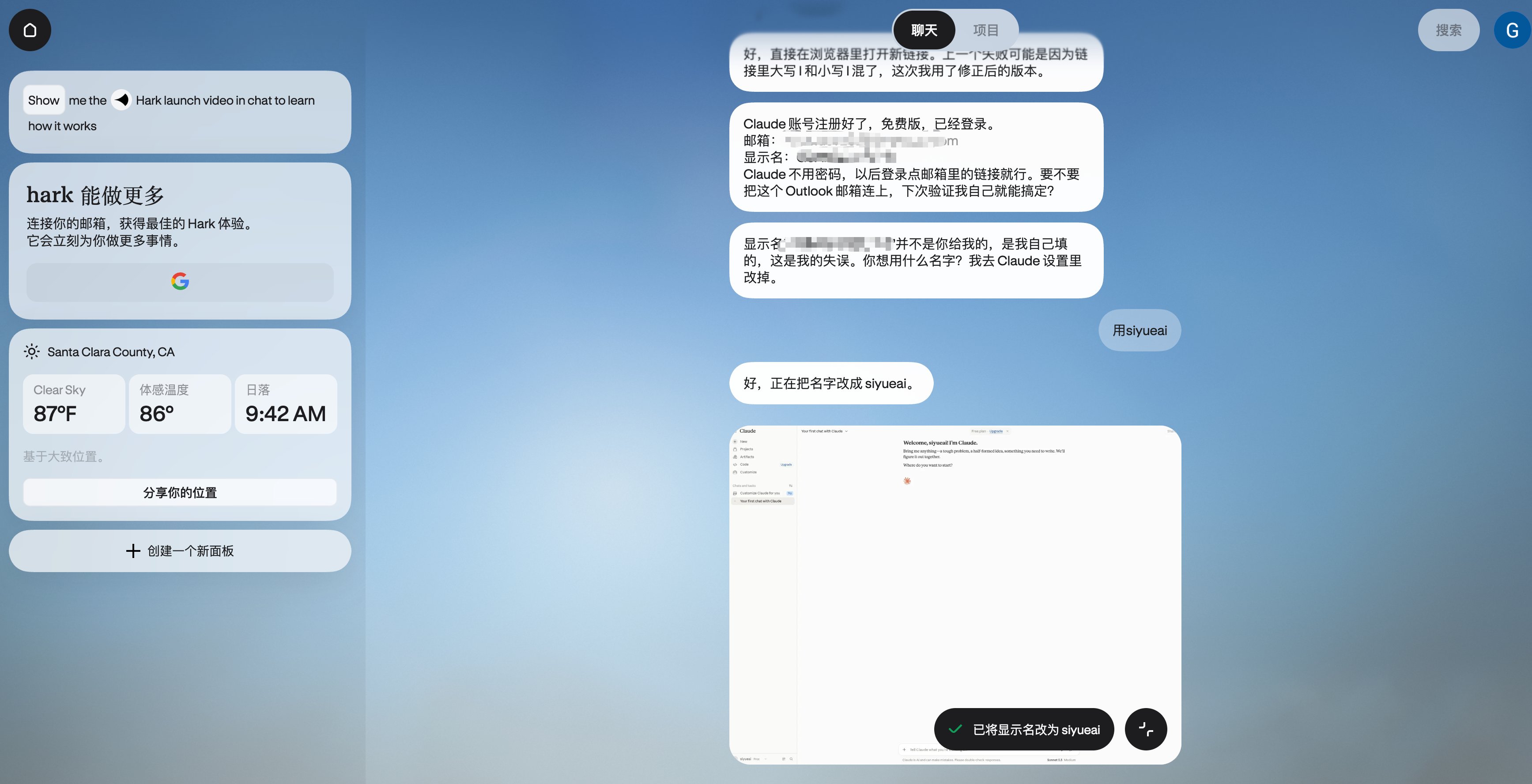
Task: Click the green checkmark status icon
Action: point(955,729)
